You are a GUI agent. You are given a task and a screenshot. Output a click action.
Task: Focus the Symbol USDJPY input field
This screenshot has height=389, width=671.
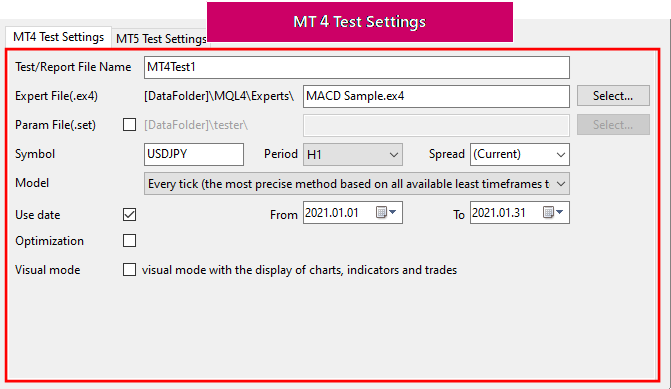(194, 154)
